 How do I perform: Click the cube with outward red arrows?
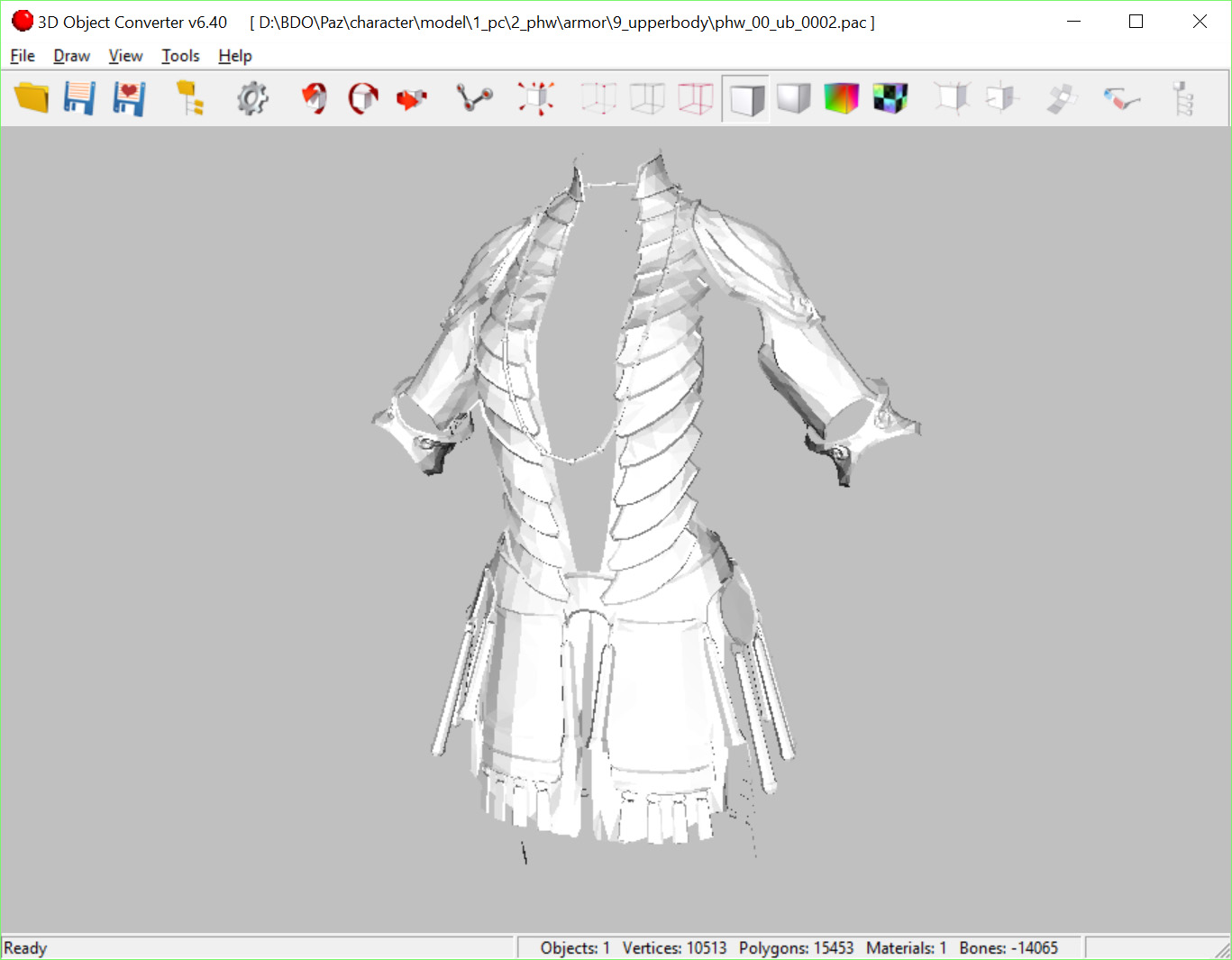536,97
